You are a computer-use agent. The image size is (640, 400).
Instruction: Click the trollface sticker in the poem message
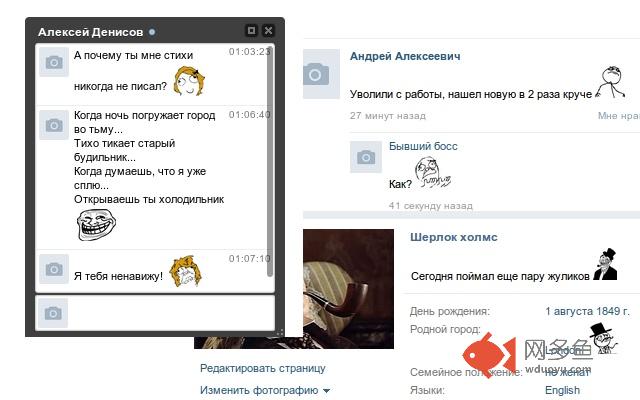tap(96, 224)
